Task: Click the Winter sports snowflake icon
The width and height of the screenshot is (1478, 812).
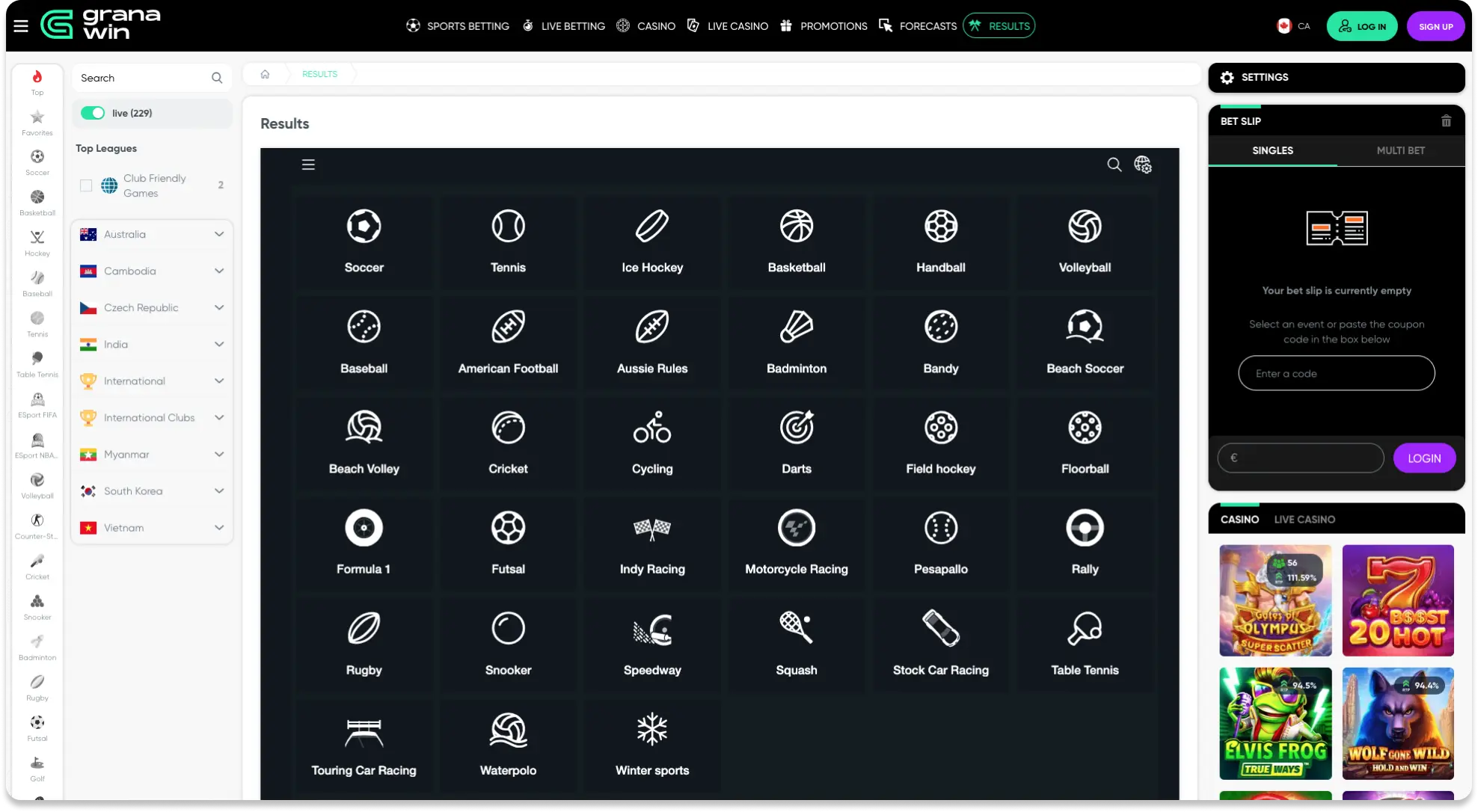Action: (x=651, y=729)
